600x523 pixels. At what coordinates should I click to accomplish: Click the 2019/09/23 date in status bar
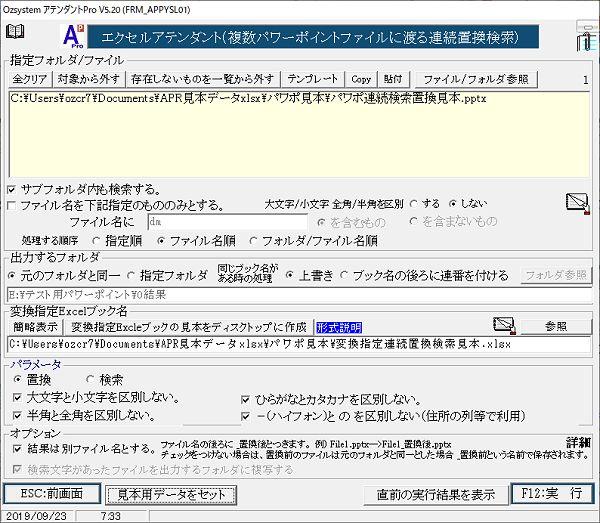point(37,516)
